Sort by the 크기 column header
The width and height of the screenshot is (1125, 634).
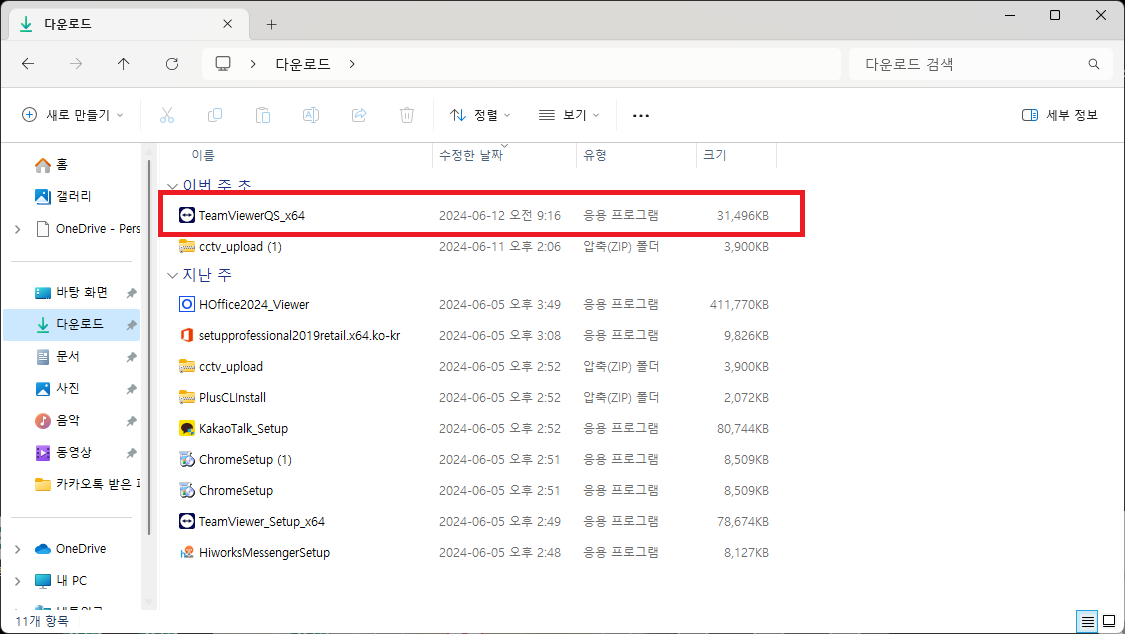[x=715, y=155]
